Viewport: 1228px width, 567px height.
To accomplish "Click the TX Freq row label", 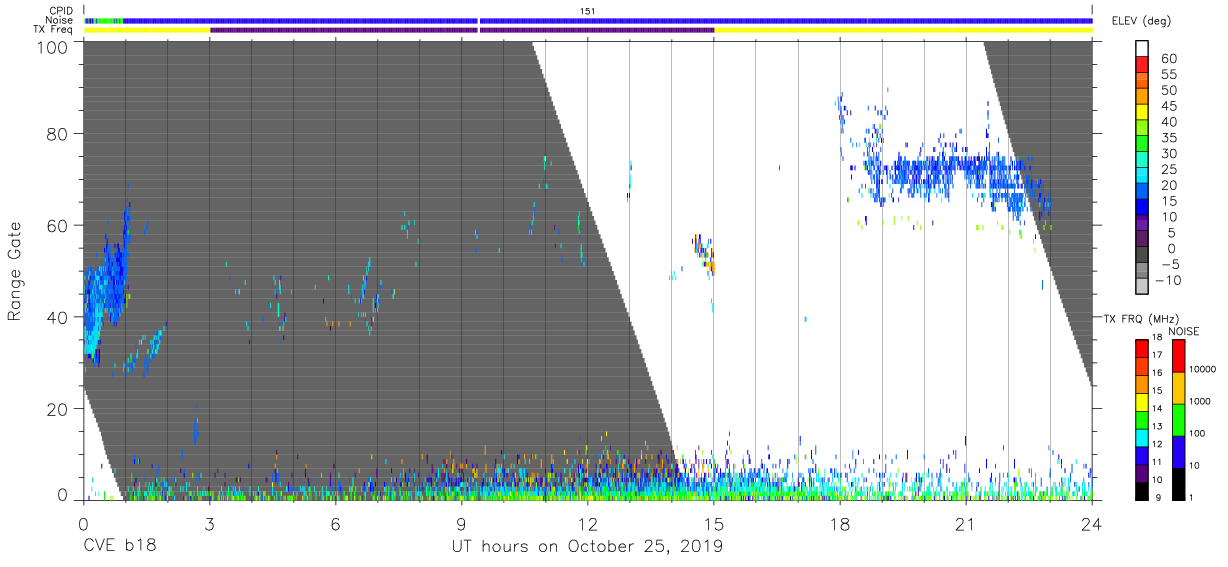I will (54, 30).
